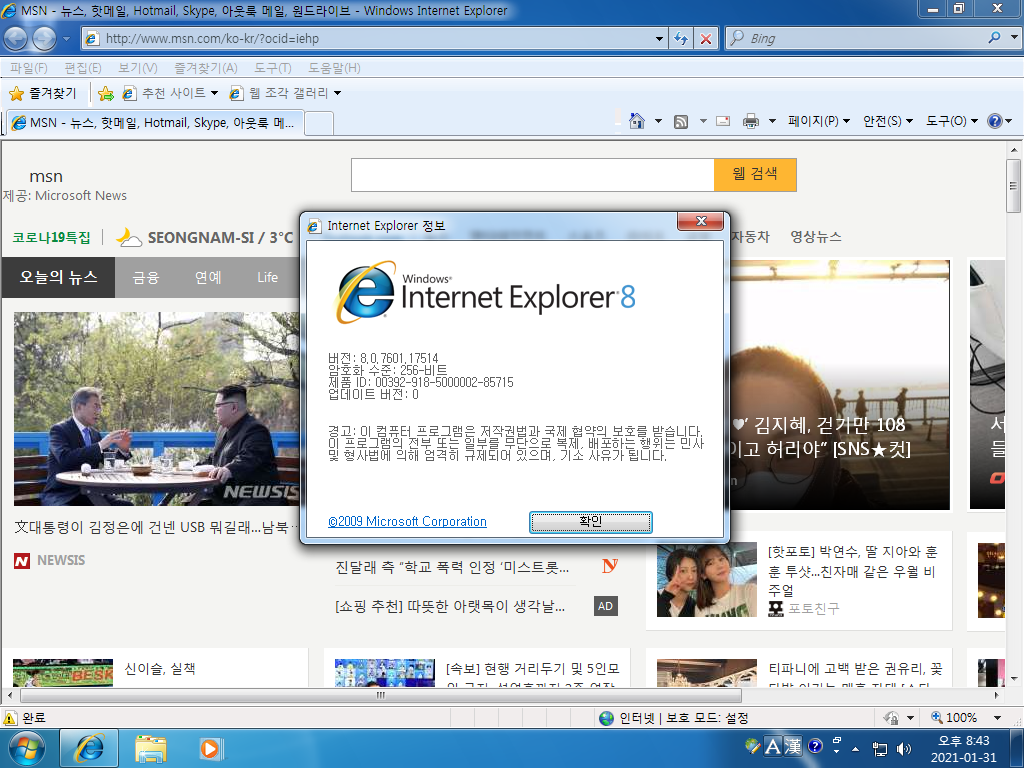Image resolution: width=1024 pixels, height=768 pixels.
Task: Click the 확인 button in the dialog
Action: [590, 522]
